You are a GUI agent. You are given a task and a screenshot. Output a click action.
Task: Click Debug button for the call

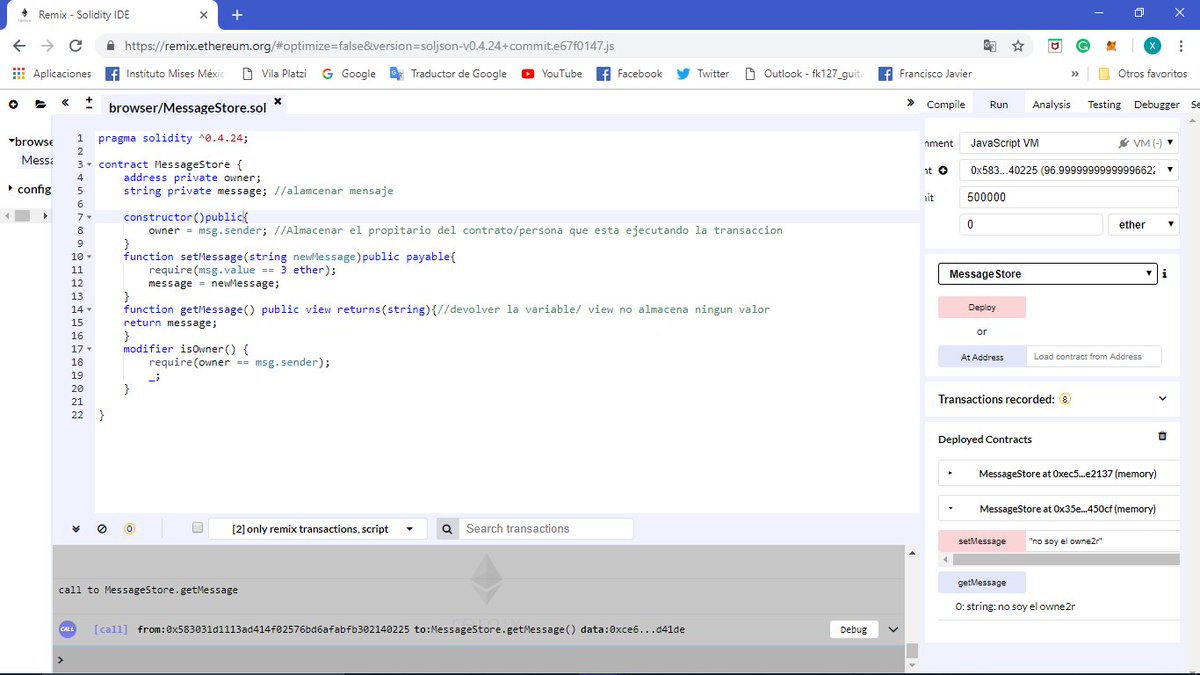tap(853, 630)
